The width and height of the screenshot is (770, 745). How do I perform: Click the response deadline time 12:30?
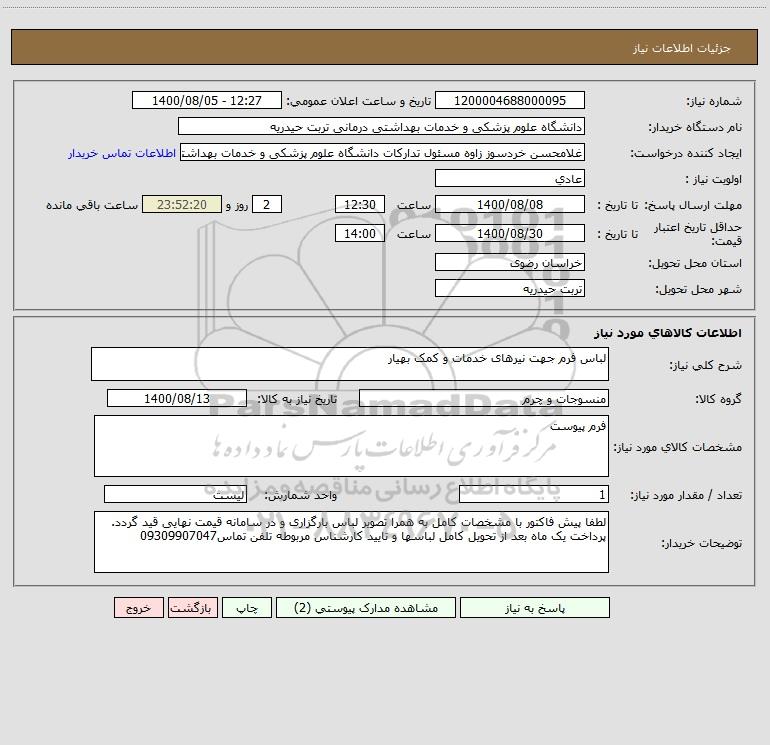coord(359,204)
